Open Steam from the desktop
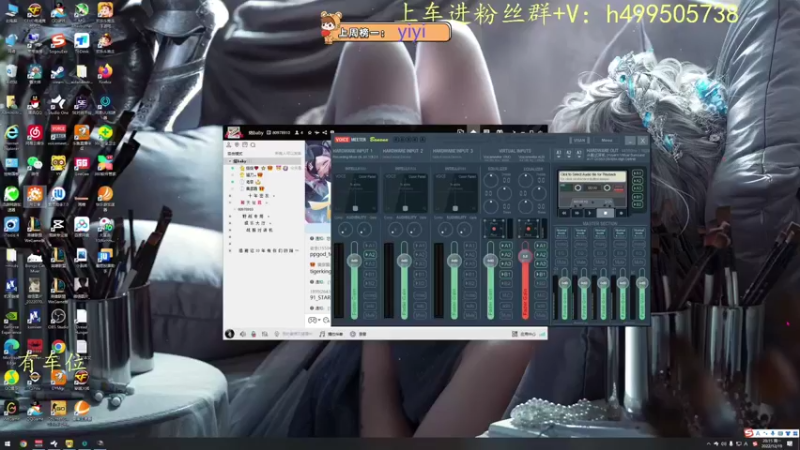This screenshot has height=450, width=800. click(x=58, y=72)
